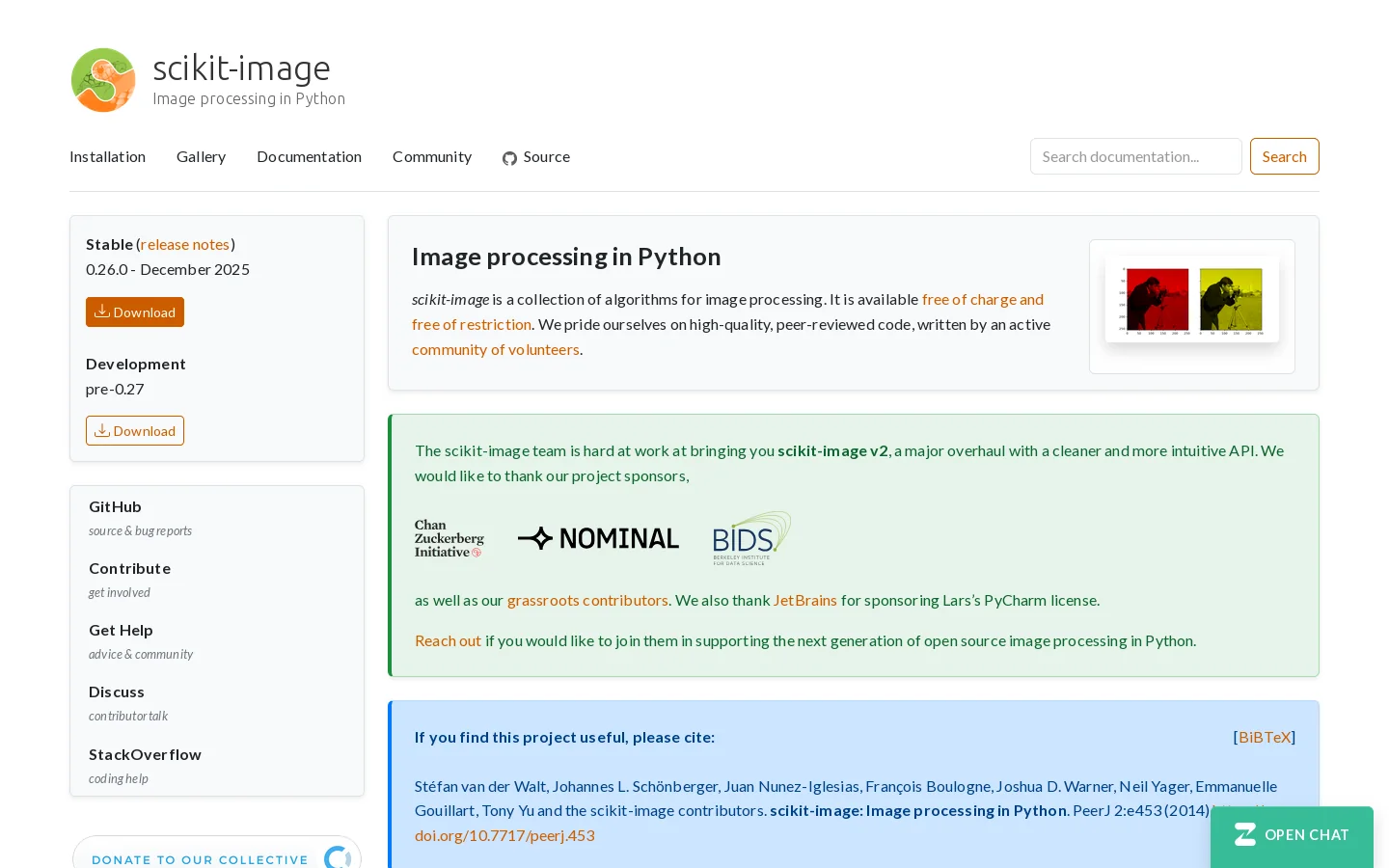This screenshot has width=1389, height=868.
Task: Open GitHub source & bug reports
Action: [x=140, y=518]
